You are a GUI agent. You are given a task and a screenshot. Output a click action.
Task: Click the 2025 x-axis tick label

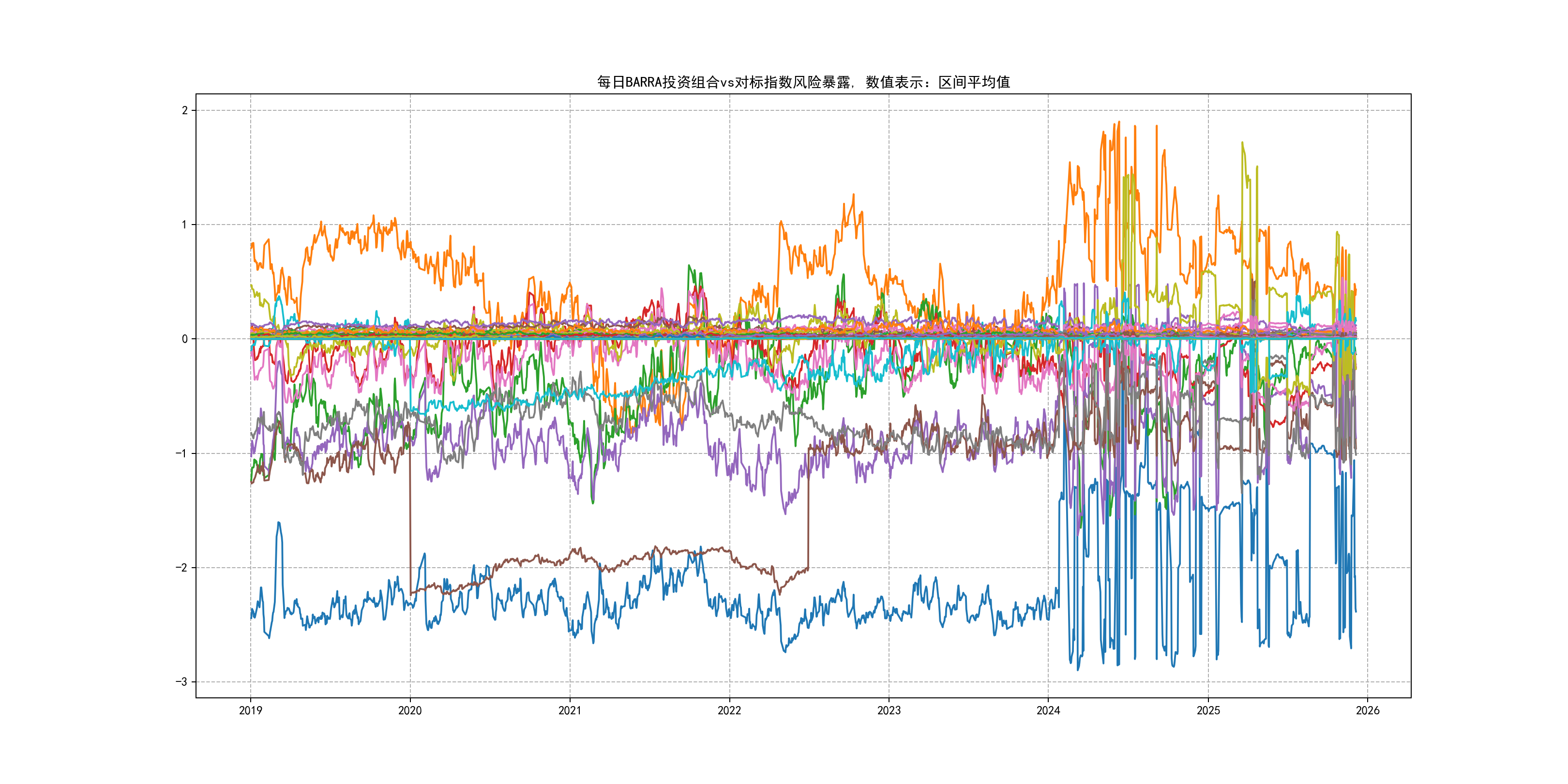coord(1208,710)
